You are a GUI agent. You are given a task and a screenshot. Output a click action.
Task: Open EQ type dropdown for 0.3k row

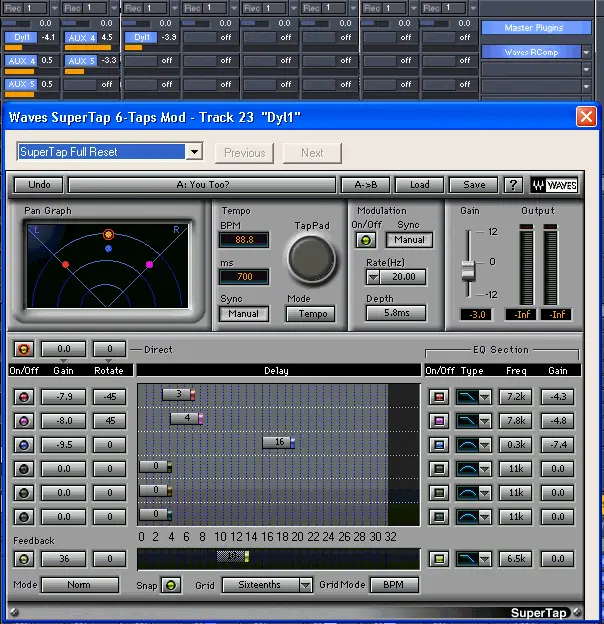click(x=484, y=445)
